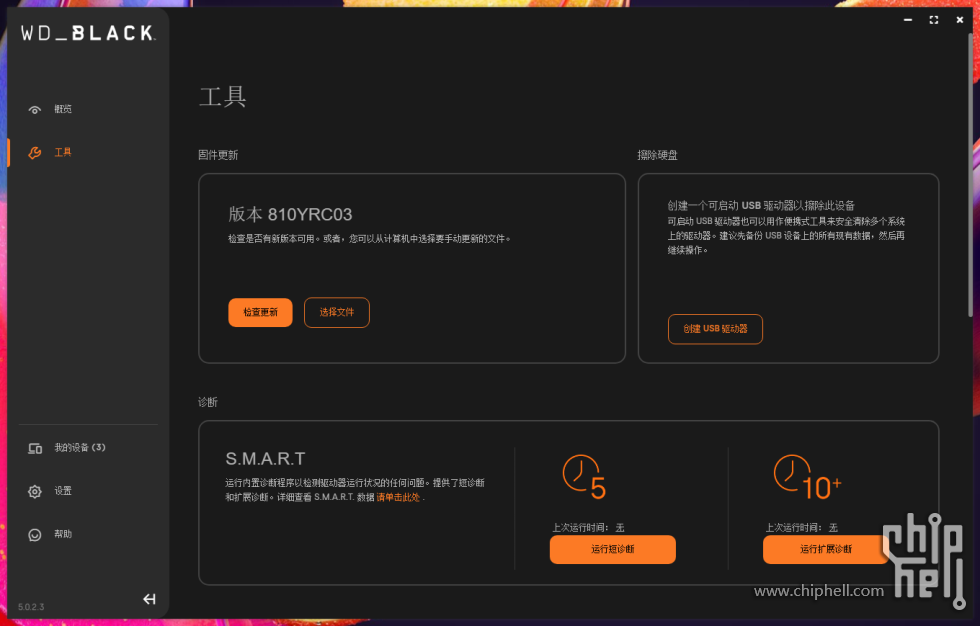The image size is (980, 626).
Task: Start 运行短诊断 short diagnostic
Action: click(612, 549)
